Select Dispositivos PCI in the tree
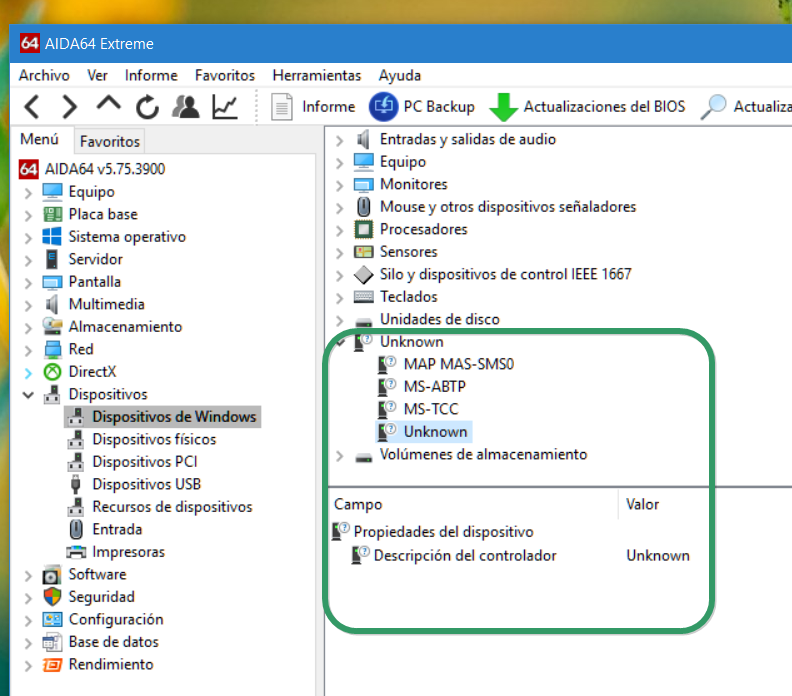The width and height of the screenshot is (792, 696). click(144, 462)
